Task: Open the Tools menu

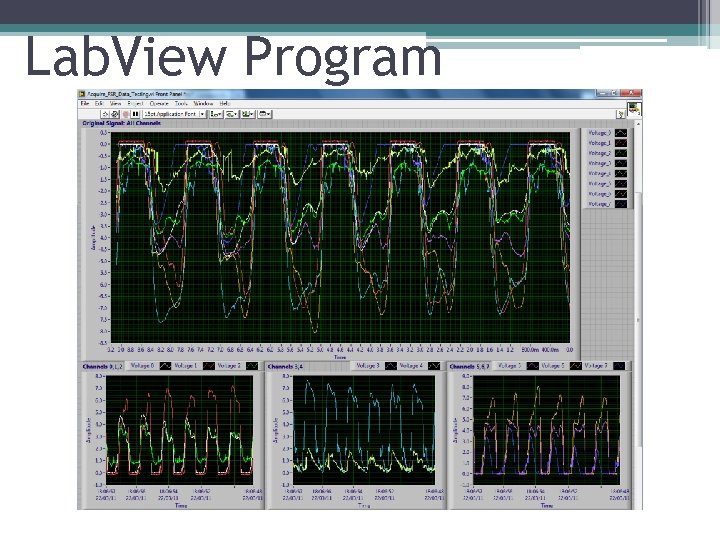Action: pyautogui.click(x=181, y=103)
